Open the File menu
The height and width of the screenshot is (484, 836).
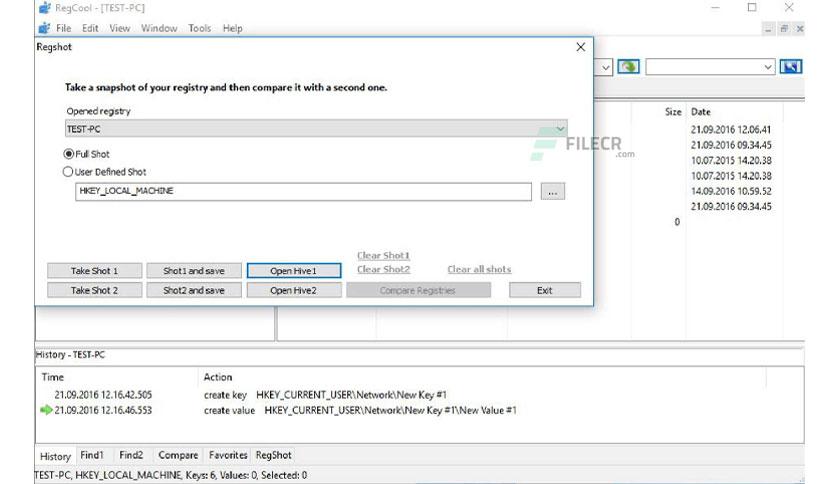point(63,28)
